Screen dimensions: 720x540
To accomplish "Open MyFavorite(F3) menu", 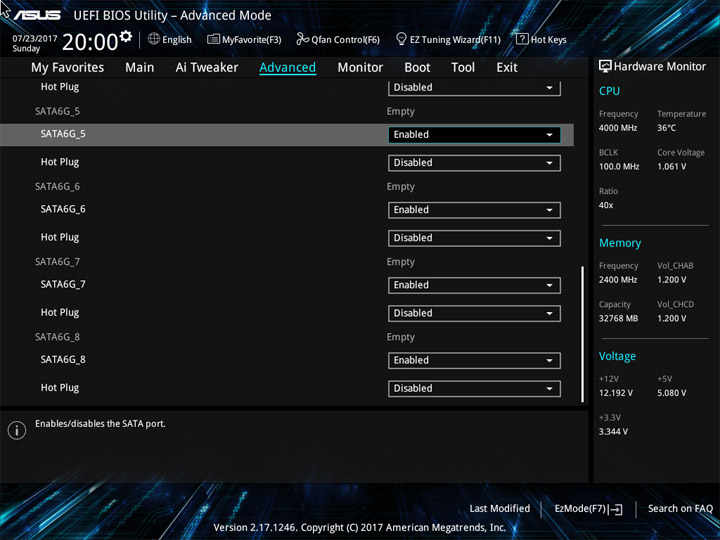I will (x=244, y=39).
